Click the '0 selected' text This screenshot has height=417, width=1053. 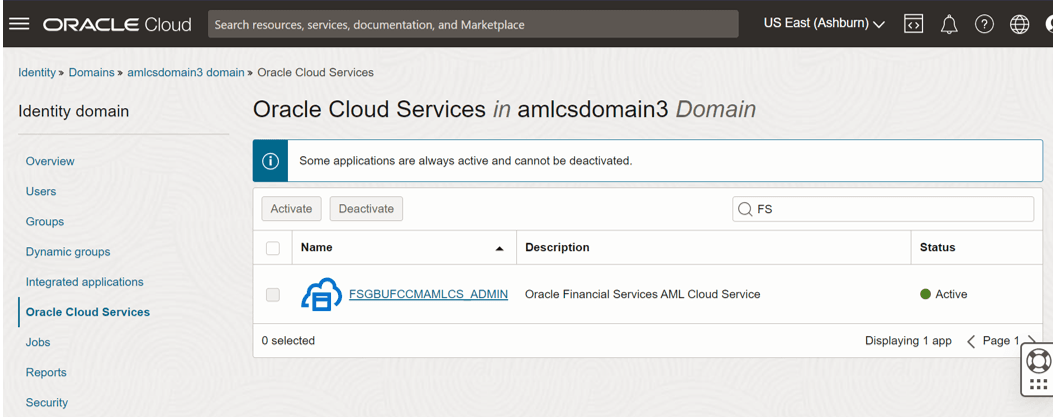[x=288, y=341]
